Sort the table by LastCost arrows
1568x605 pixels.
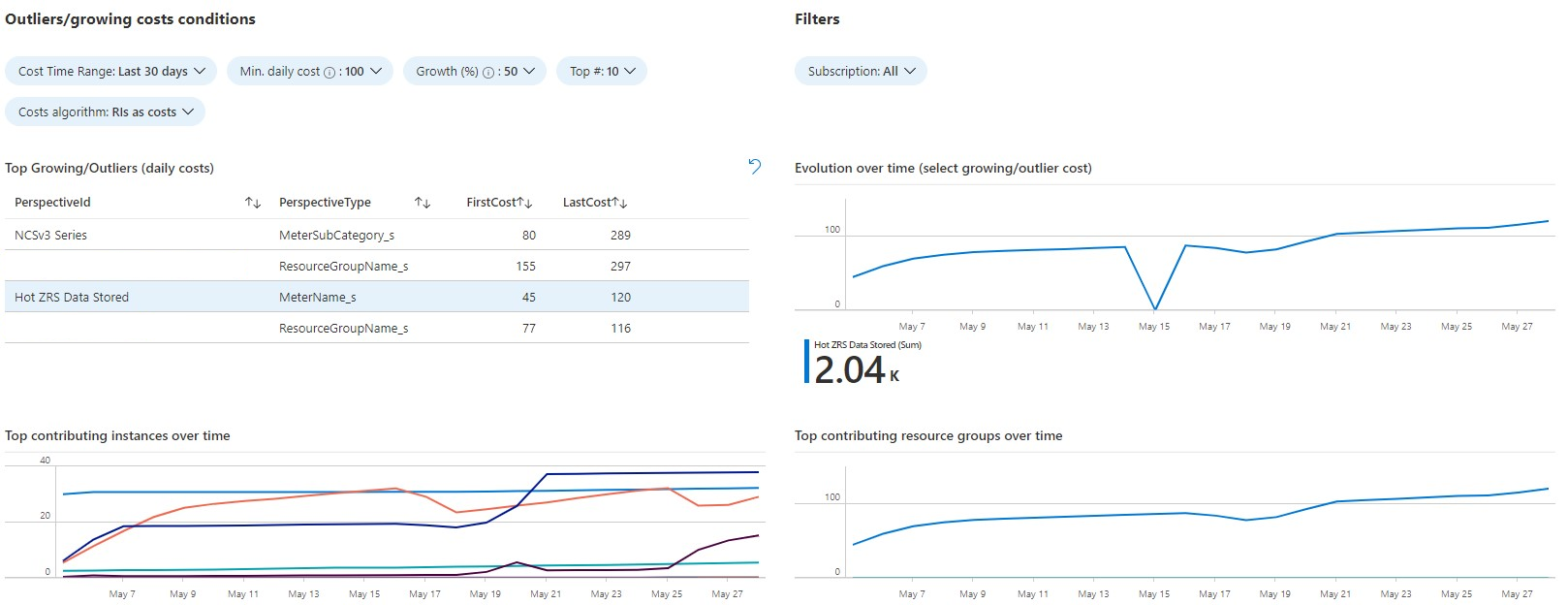620,203
